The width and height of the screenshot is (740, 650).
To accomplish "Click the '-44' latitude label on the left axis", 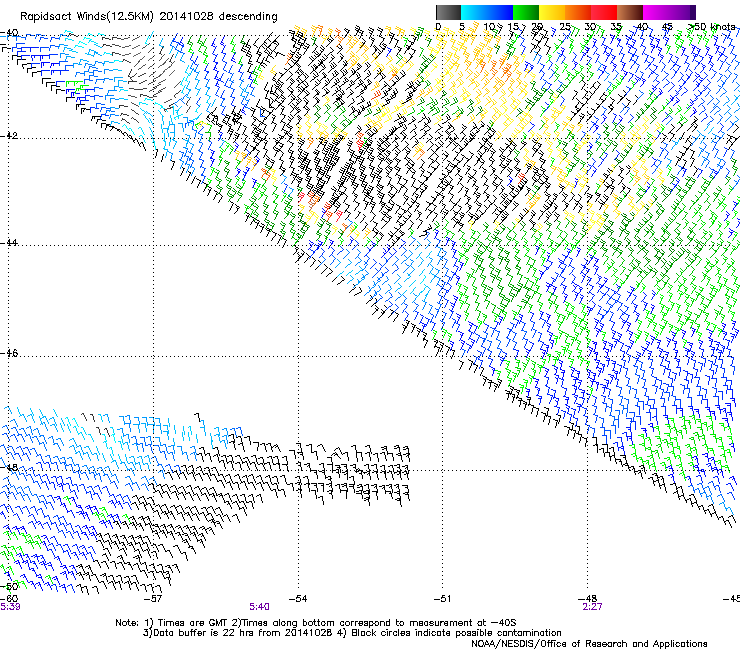I will pos(9,243).
